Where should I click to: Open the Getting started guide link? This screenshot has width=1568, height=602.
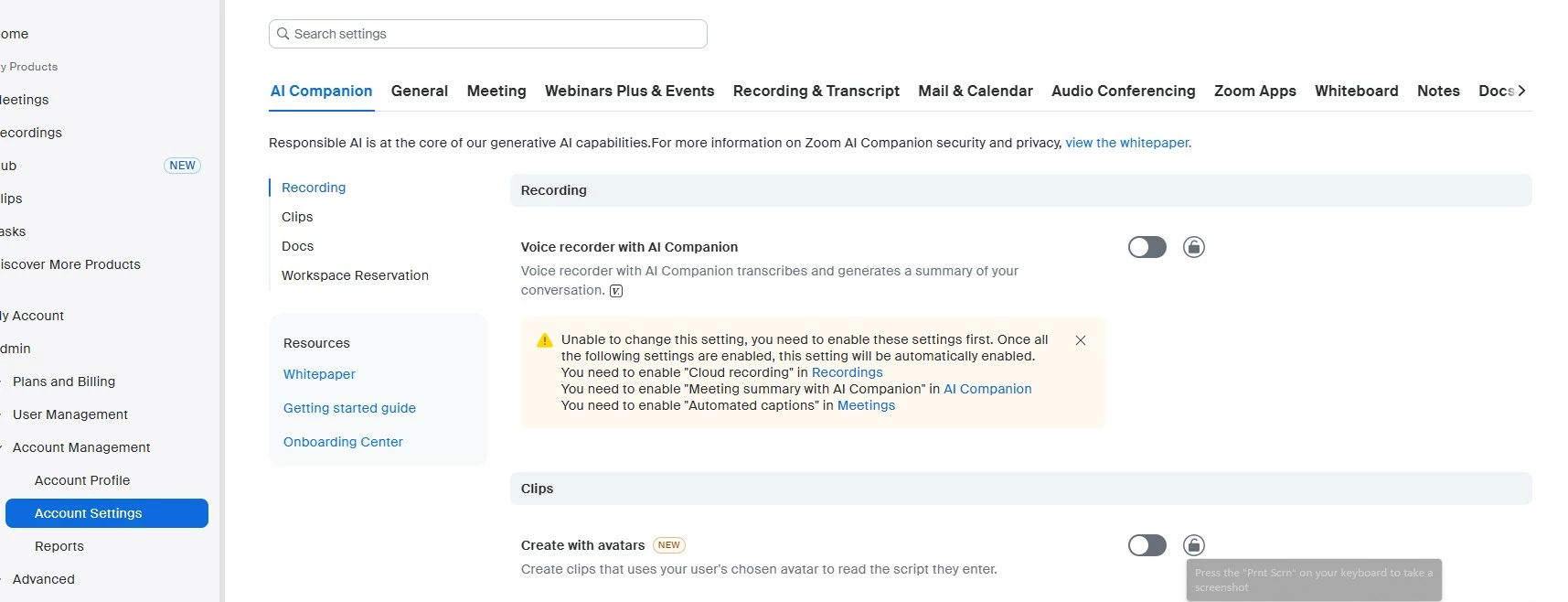click(x=349, y=408)
